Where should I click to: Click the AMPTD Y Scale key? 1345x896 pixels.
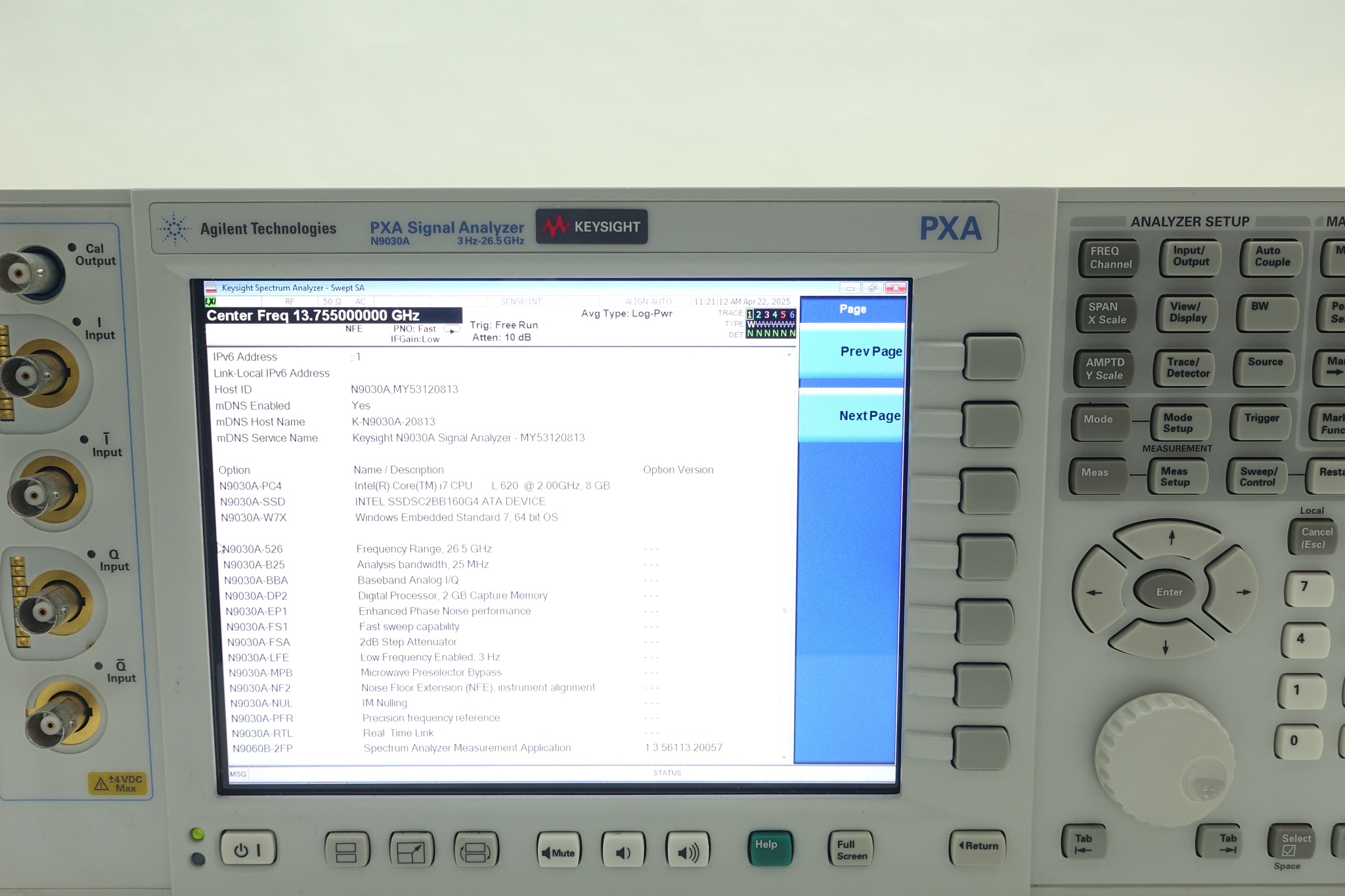(x=1105, y=369)
